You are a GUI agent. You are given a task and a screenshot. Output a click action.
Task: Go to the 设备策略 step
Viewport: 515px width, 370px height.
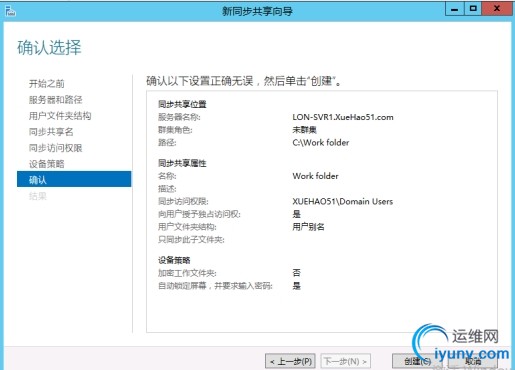pos(47,164)
